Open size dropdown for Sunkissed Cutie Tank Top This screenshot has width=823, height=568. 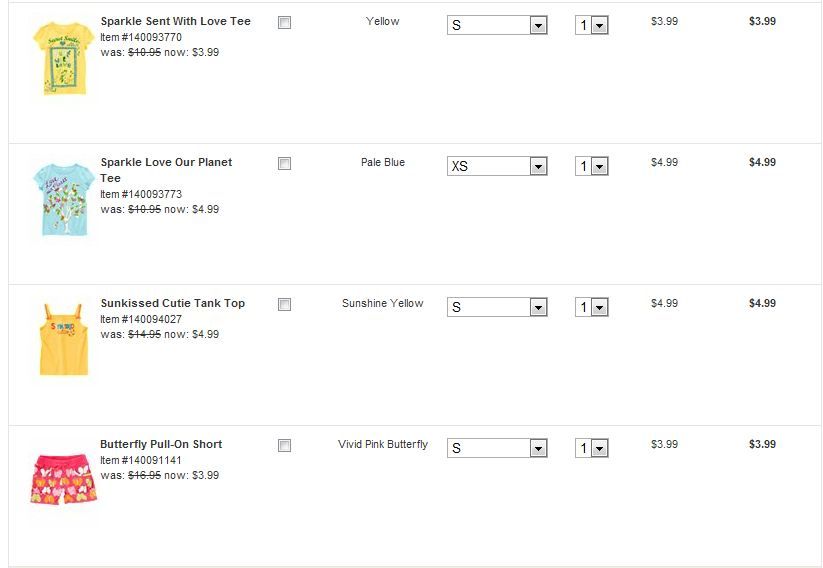497,307
